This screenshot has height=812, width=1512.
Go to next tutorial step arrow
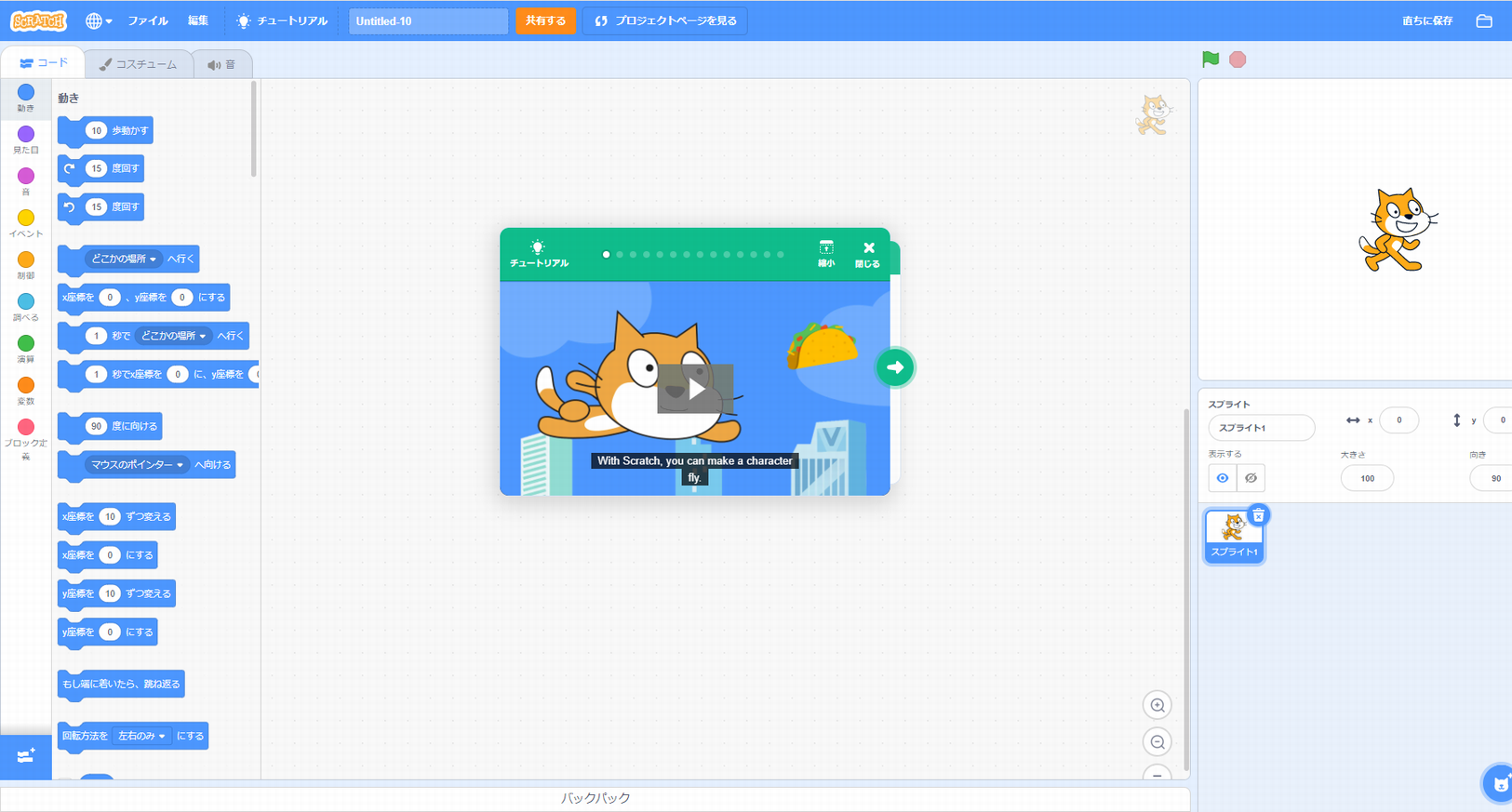895,367
